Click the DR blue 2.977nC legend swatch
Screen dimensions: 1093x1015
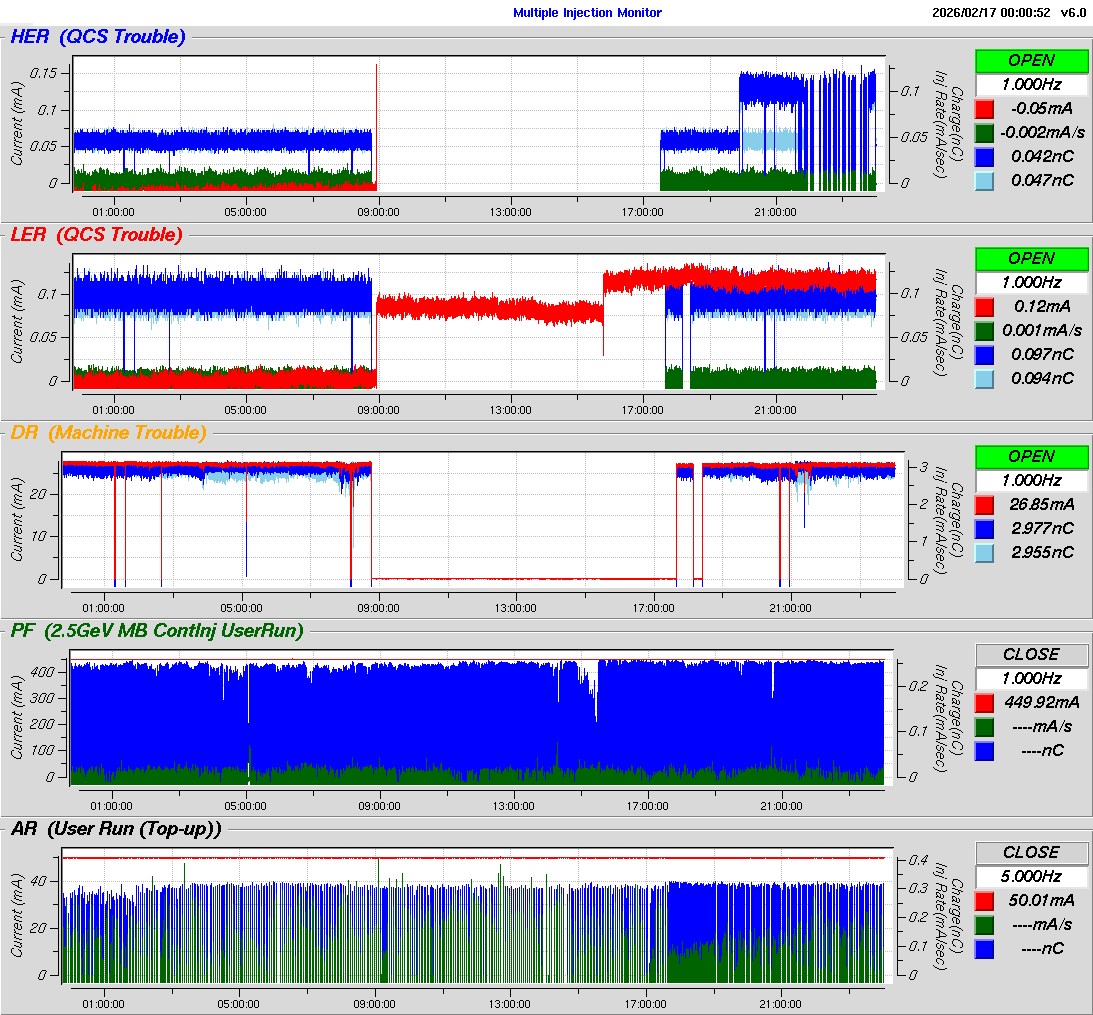pos(985,528)
